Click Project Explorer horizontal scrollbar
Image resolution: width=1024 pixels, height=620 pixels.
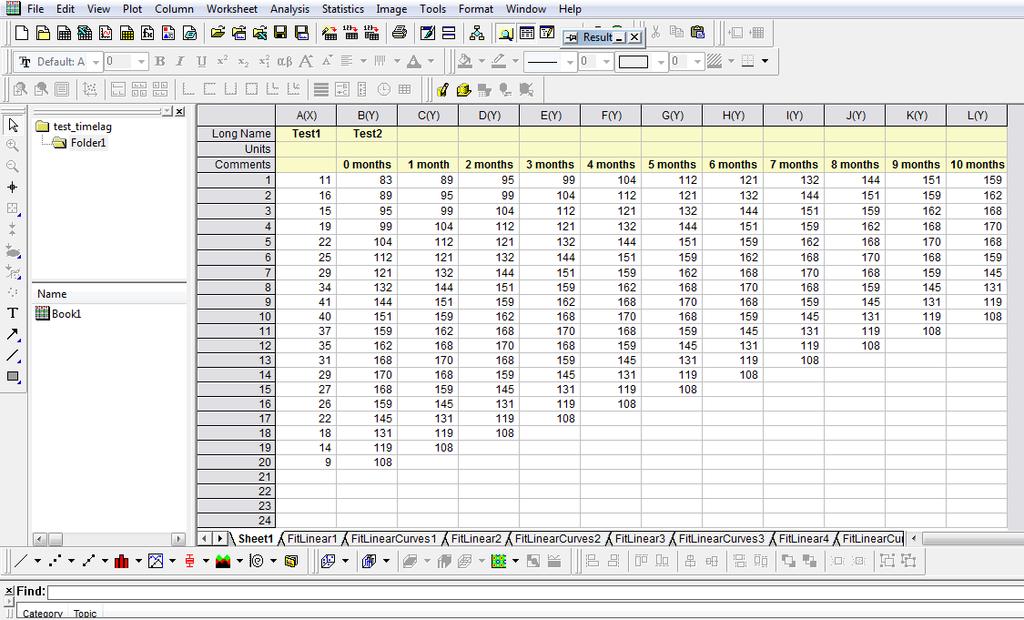click(109, 539)
